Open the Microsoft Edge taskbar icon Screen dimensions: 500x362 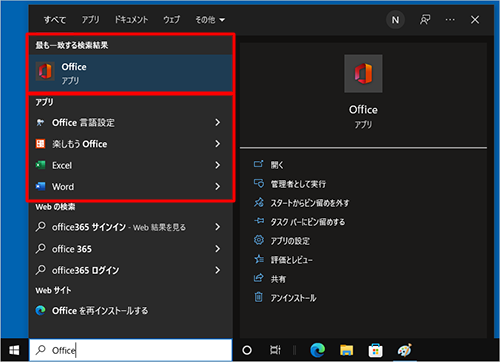coord(317,350)
